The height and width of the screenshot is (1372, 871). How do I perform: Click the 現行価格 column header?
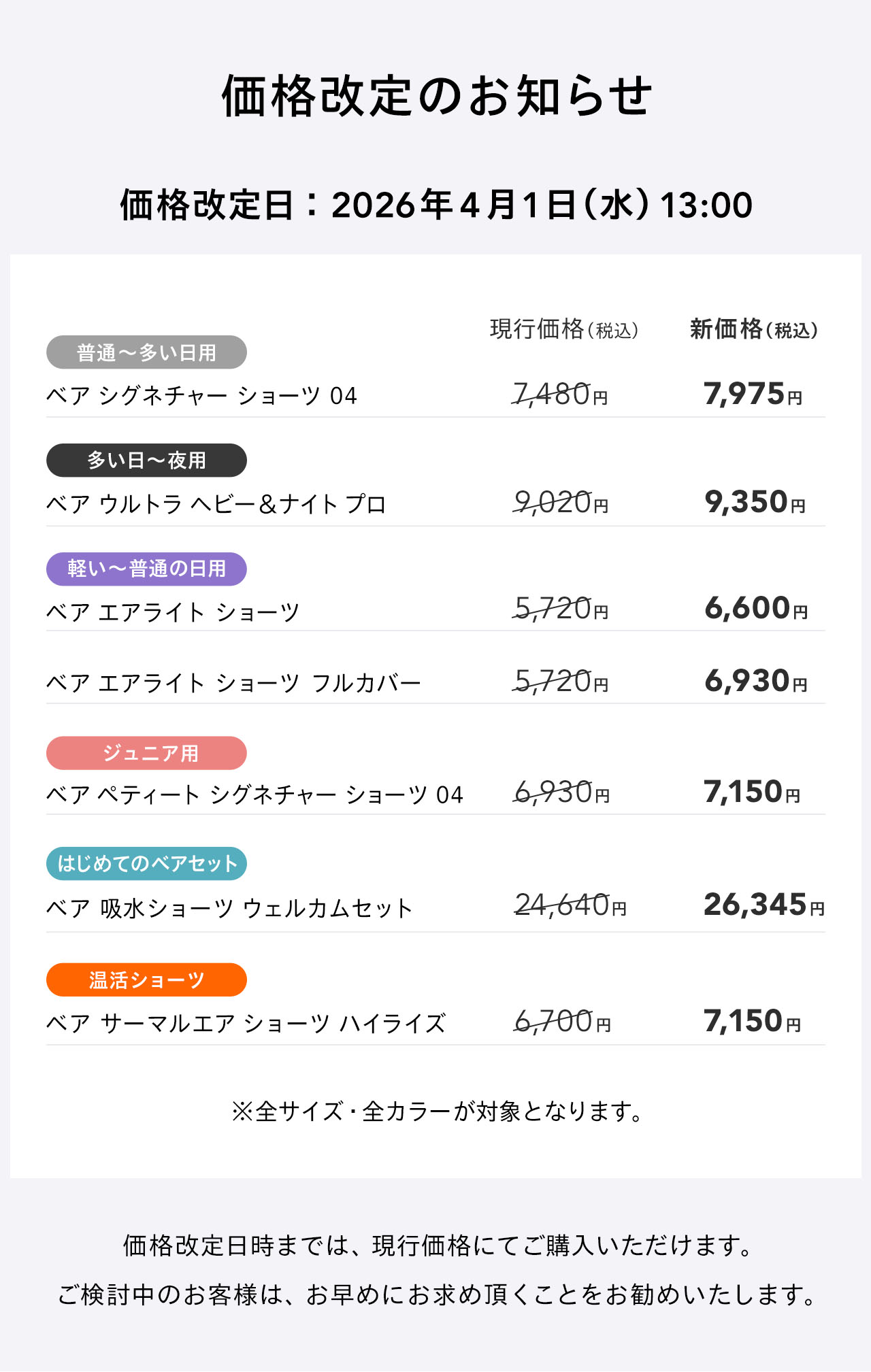pyautogui.click(x=564, y=330)
